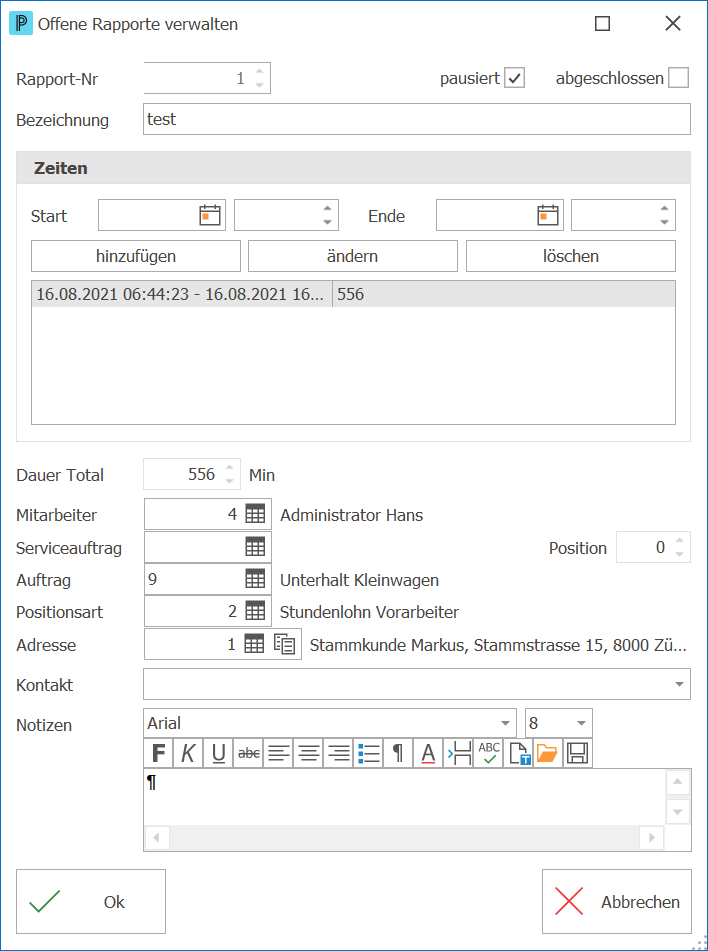Click the text template document icon
The width and height of the screenshot is (708, 951).
pyautogui.click(x=518, y=753)
